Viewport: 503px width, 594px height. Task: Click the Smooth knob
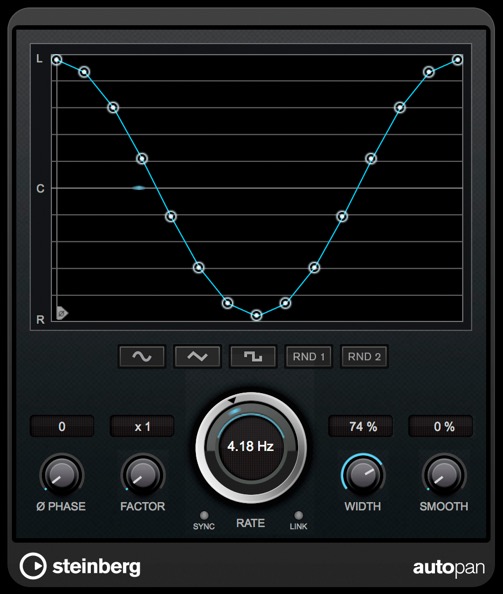click(444, 475)
